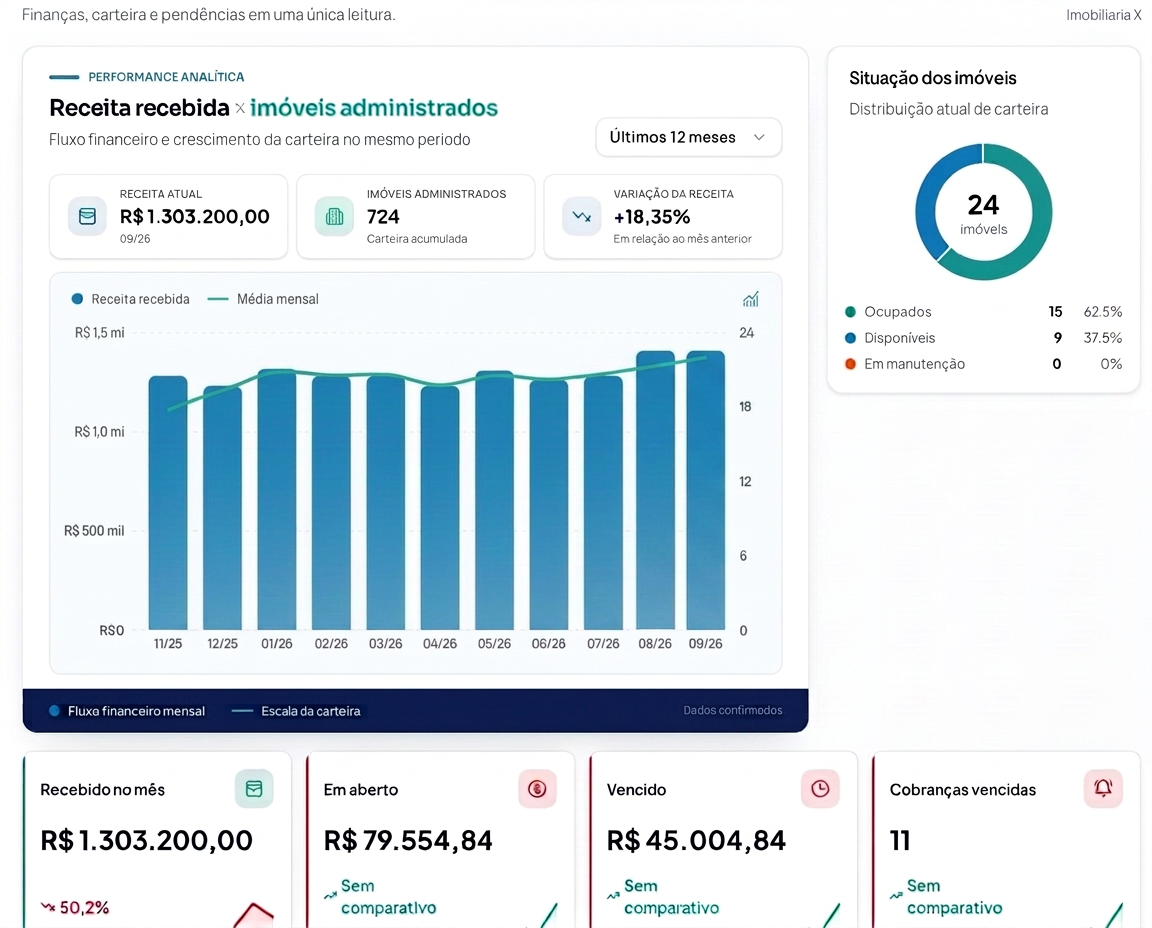Click the Ocupados green dot swatch
Image resolution: width=1152 pixels, height=928 pixels.
coord(851,312)
